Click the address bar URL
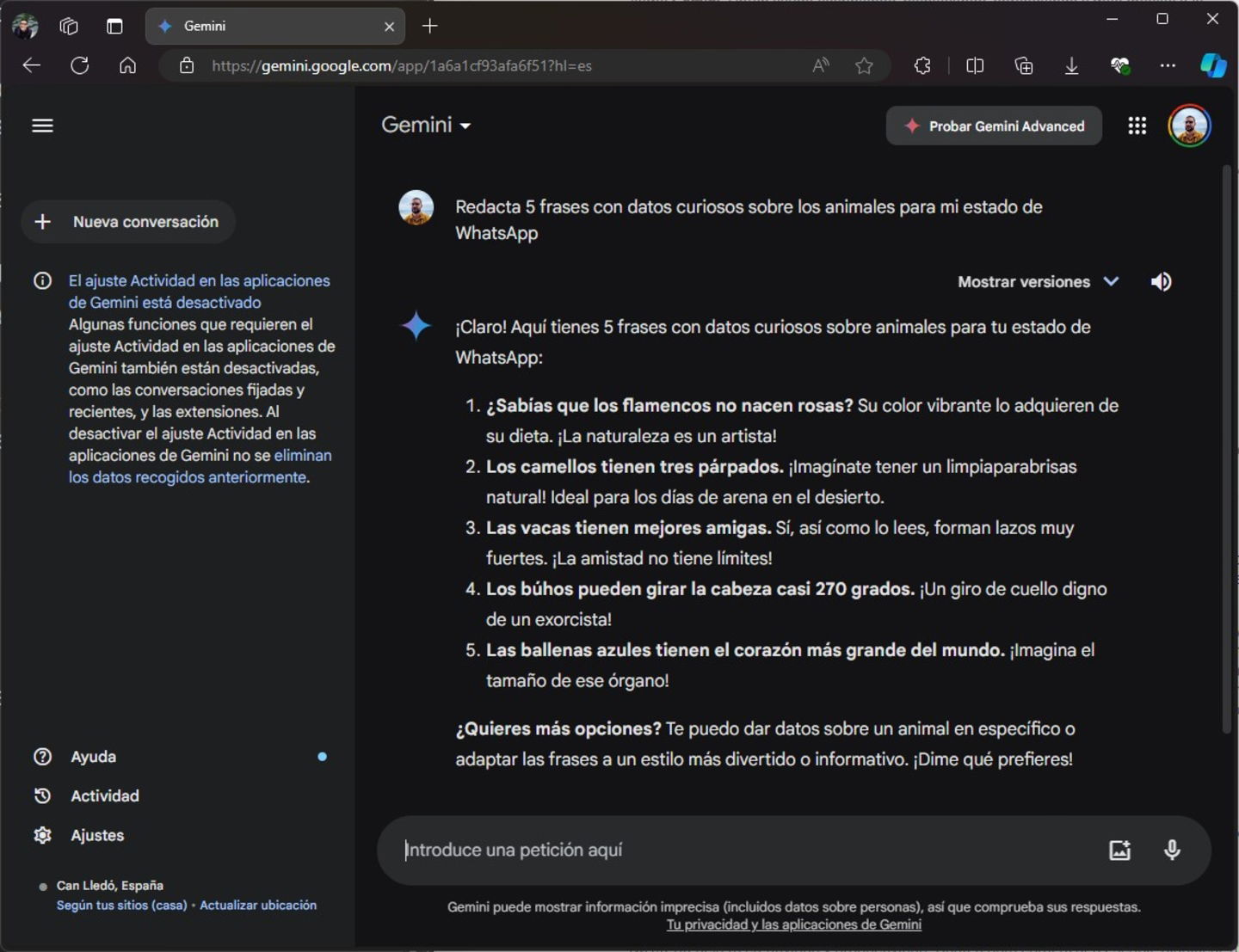Screen dimensions: 1239x952 tap(402, 65)
